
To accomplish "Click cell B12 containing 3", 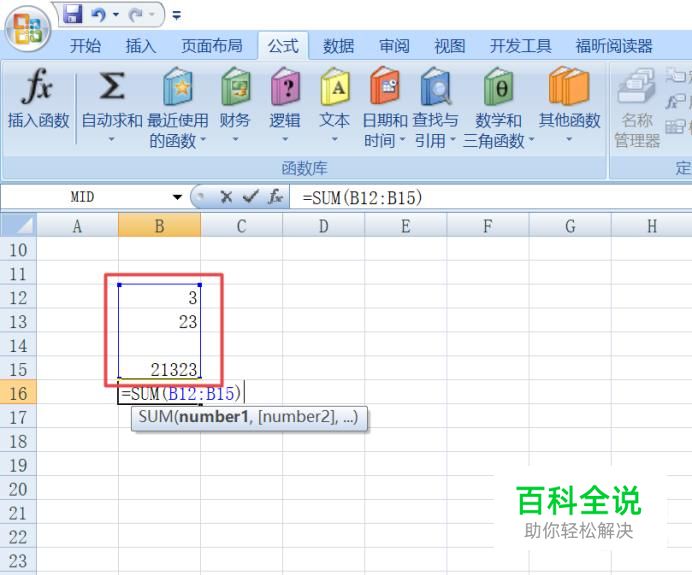I will tap(159, 297).
